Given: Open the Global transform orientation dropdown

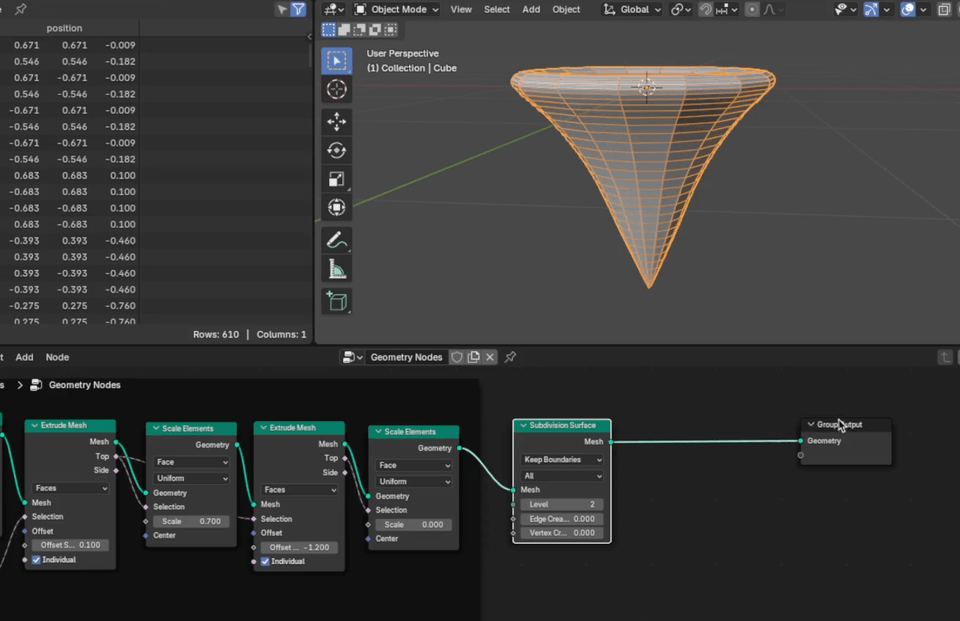Looking at the screenshot, I should point(632,9).
